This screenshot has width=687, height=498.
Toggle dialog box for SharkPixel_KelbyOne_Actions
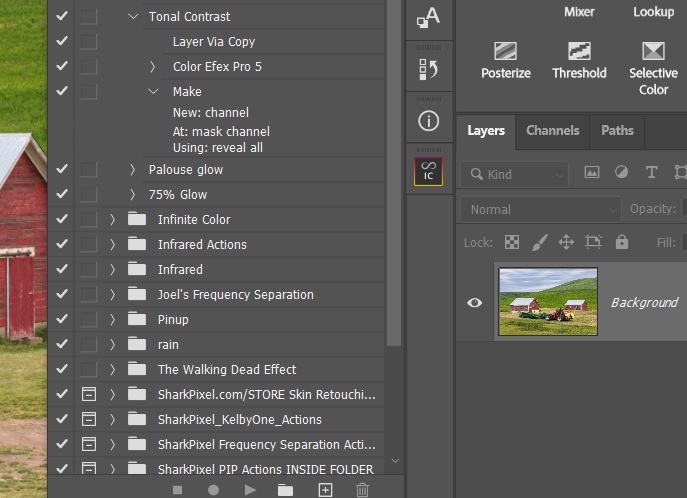pyautogui.click(x=89, y=419)
